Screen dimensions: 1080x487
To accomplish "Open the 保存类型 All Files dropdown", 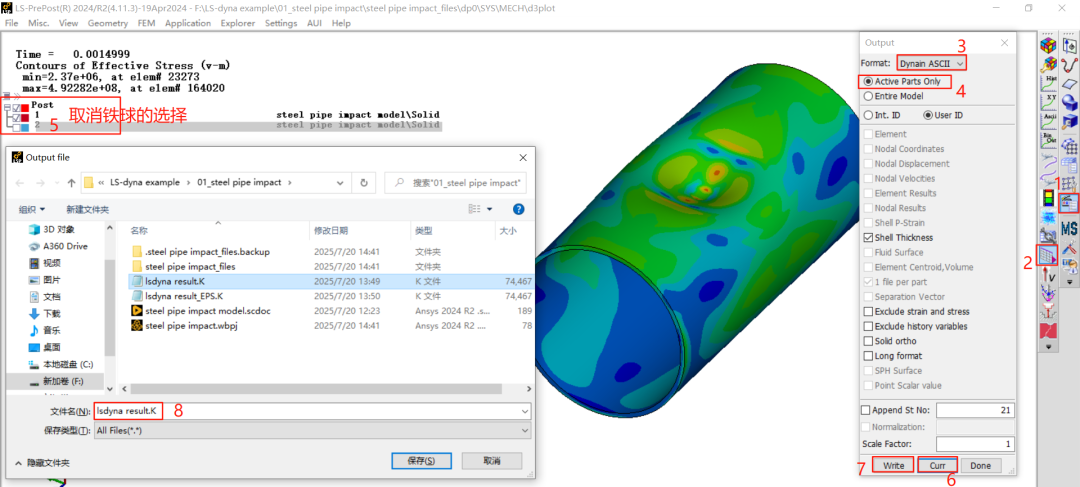I will click(x=526, y=430).
